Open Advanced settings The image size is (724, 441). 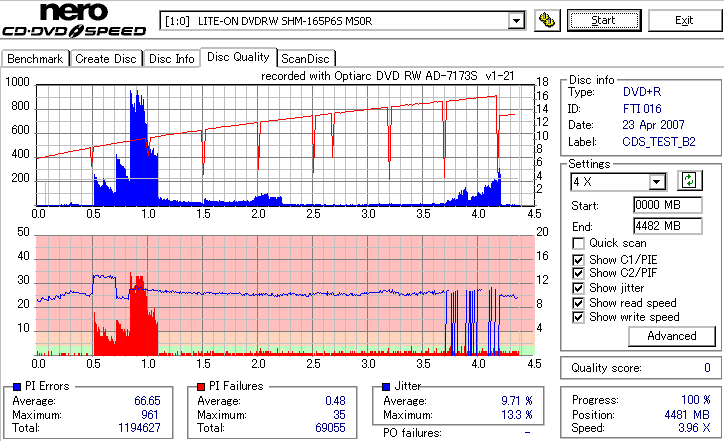(671, 336)
